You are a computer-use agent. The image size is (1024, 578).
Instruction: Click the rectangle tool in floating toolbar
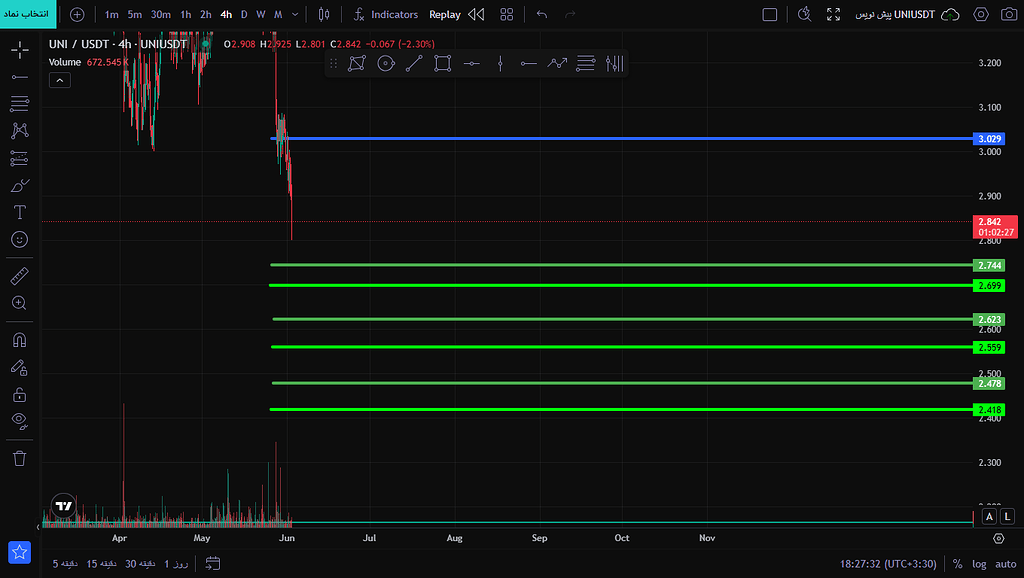(443, 63)
